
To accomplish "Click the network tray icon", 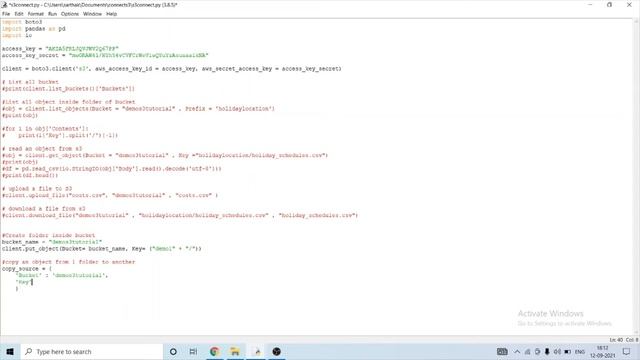I will coord(527,351).
